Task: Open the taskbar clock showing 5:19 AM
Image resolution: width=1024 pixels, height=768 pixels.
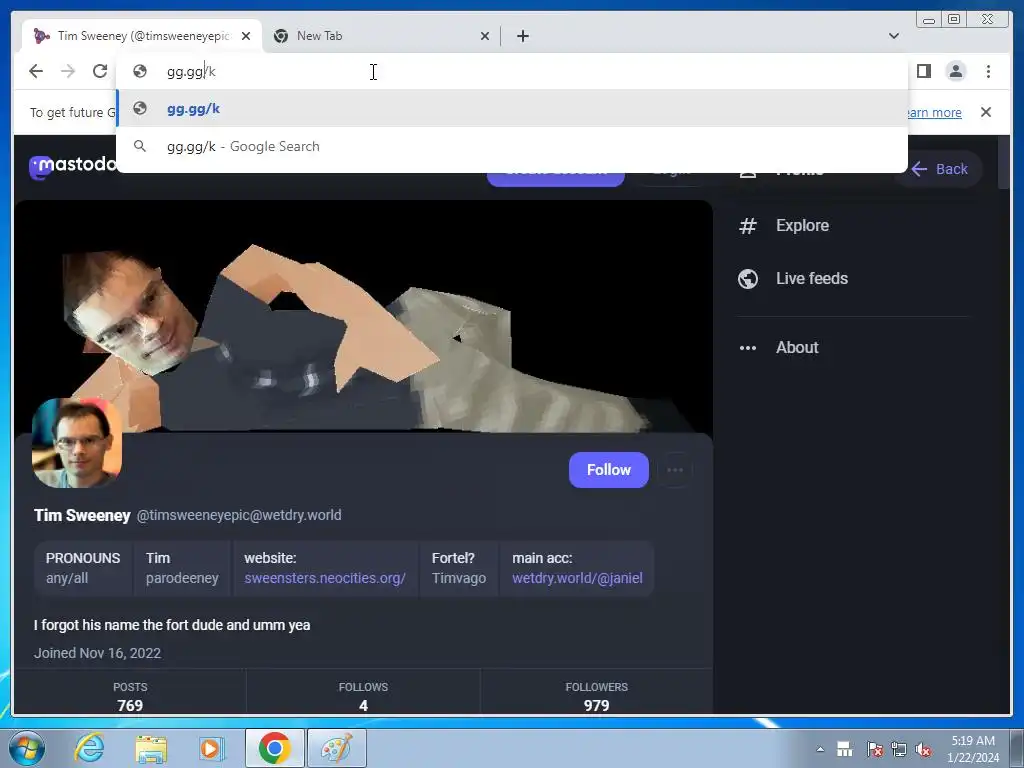Action: (x=973, y=749)
